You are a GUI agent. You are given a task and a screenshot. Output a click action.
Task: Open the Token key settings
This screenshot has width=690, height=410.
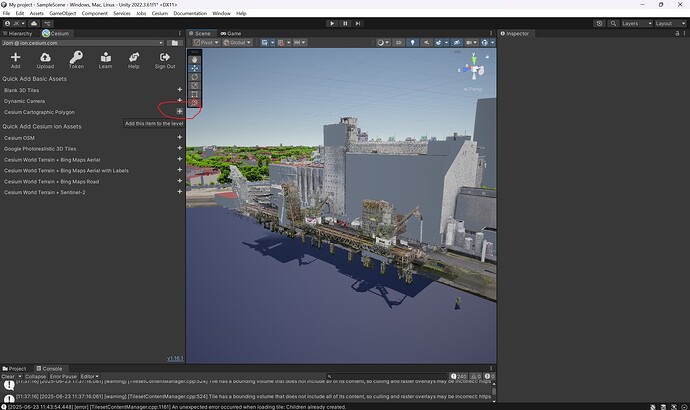(x=76, y=60)
